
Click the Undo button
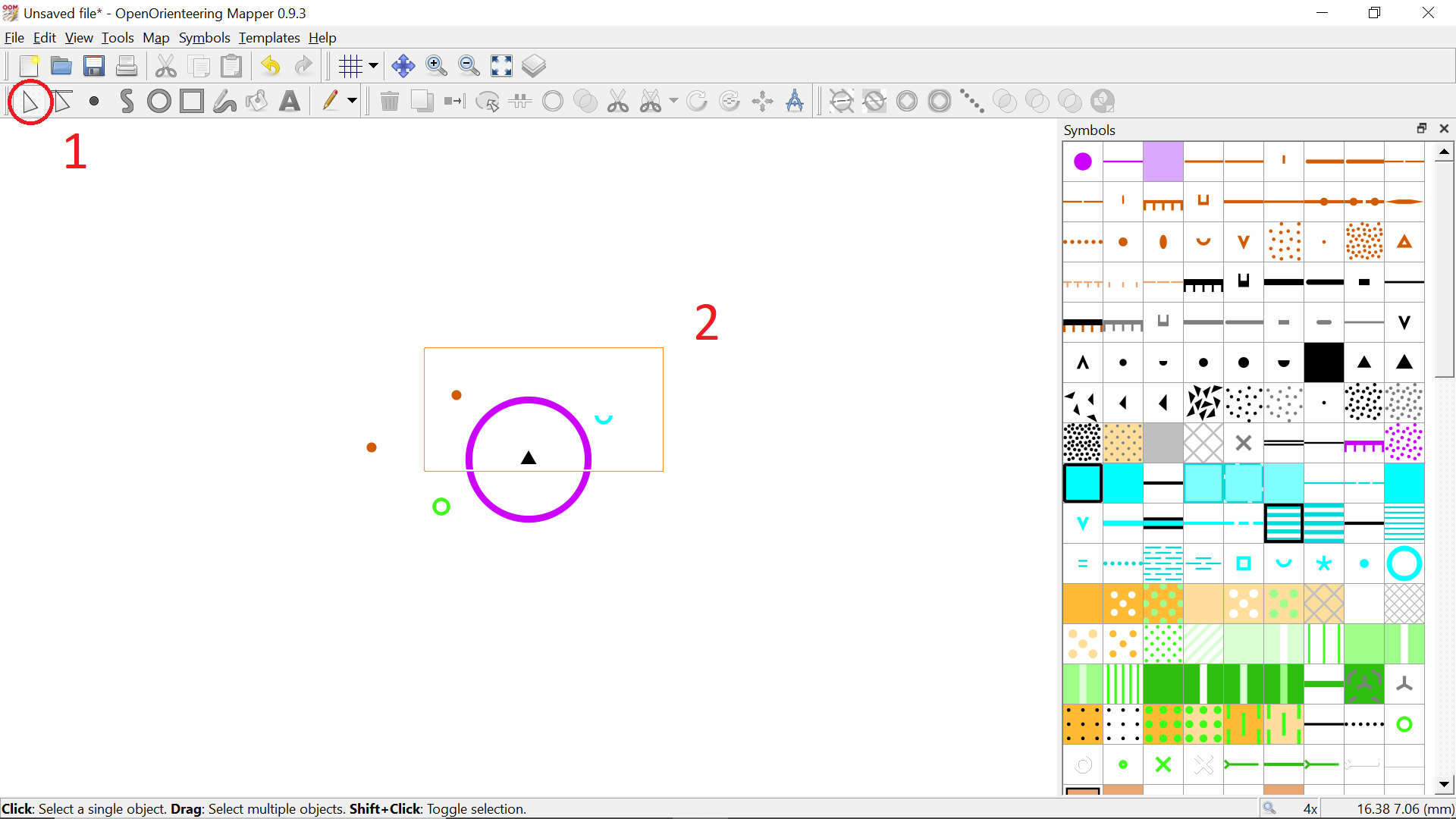click(x=271, y=66)
